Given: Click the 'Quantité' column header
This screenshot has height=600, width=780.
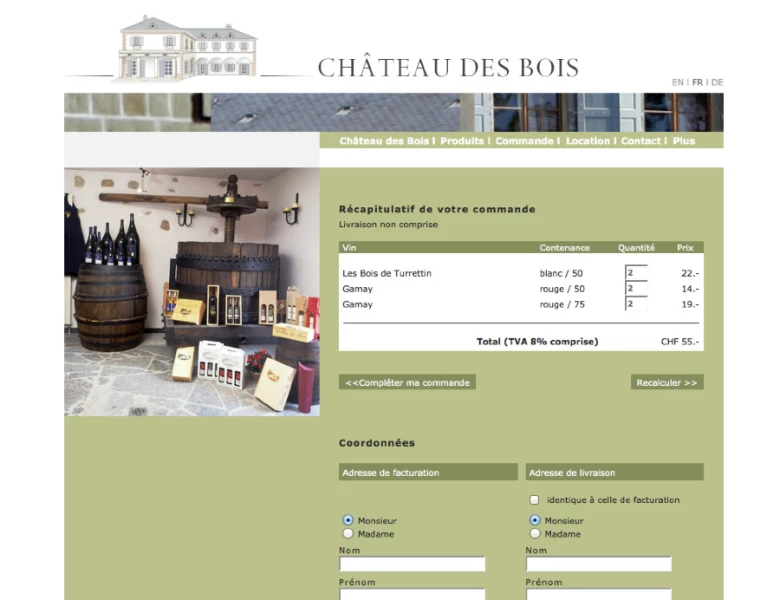Looking at the screenshot, I should click(636, 247).
